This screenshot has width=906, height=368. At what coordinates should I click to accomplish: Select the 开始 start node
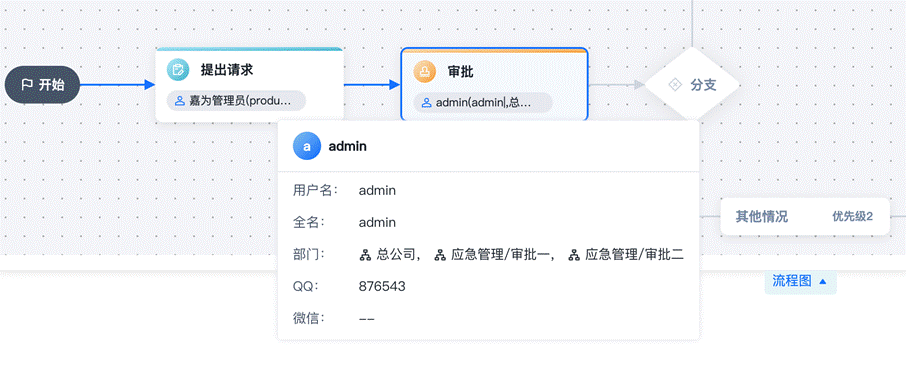42,85
